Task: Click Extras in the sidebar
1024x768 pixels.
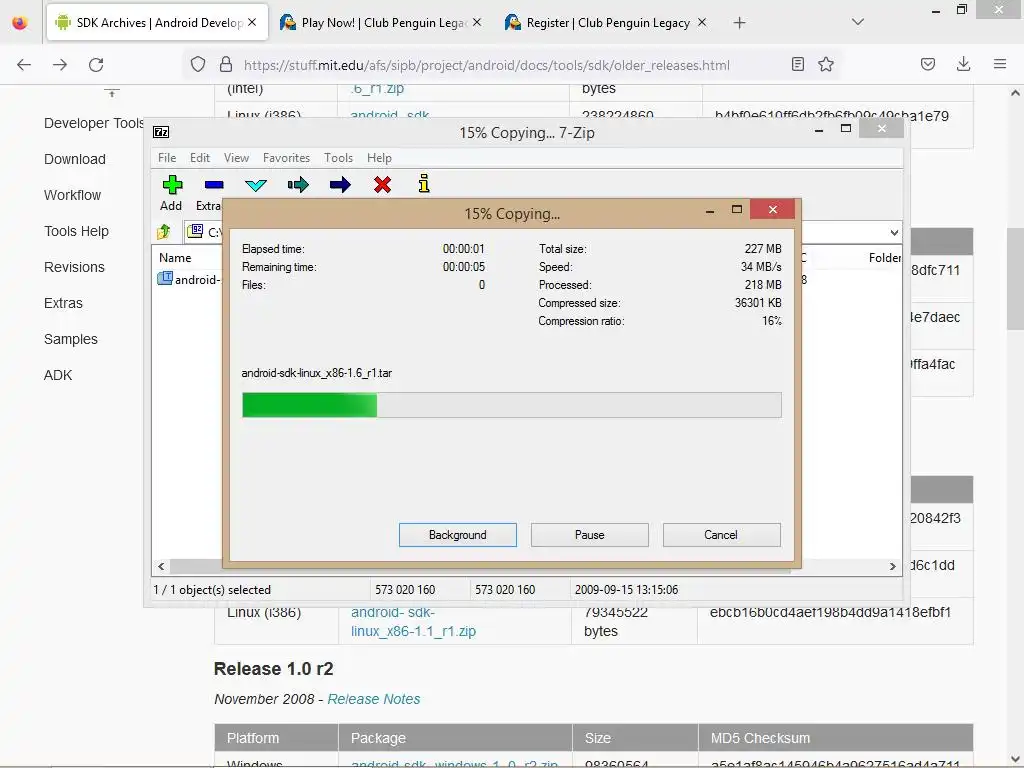Action: click(63, 303)
